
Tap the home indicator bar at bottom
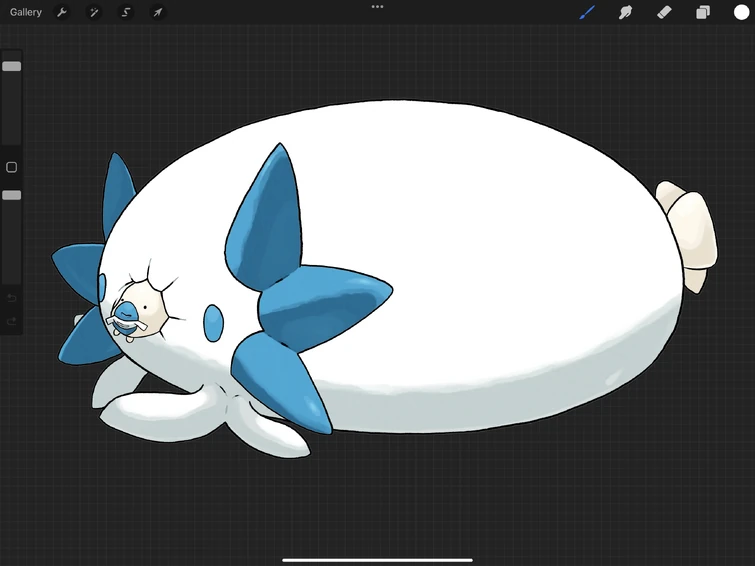point(378,560)
